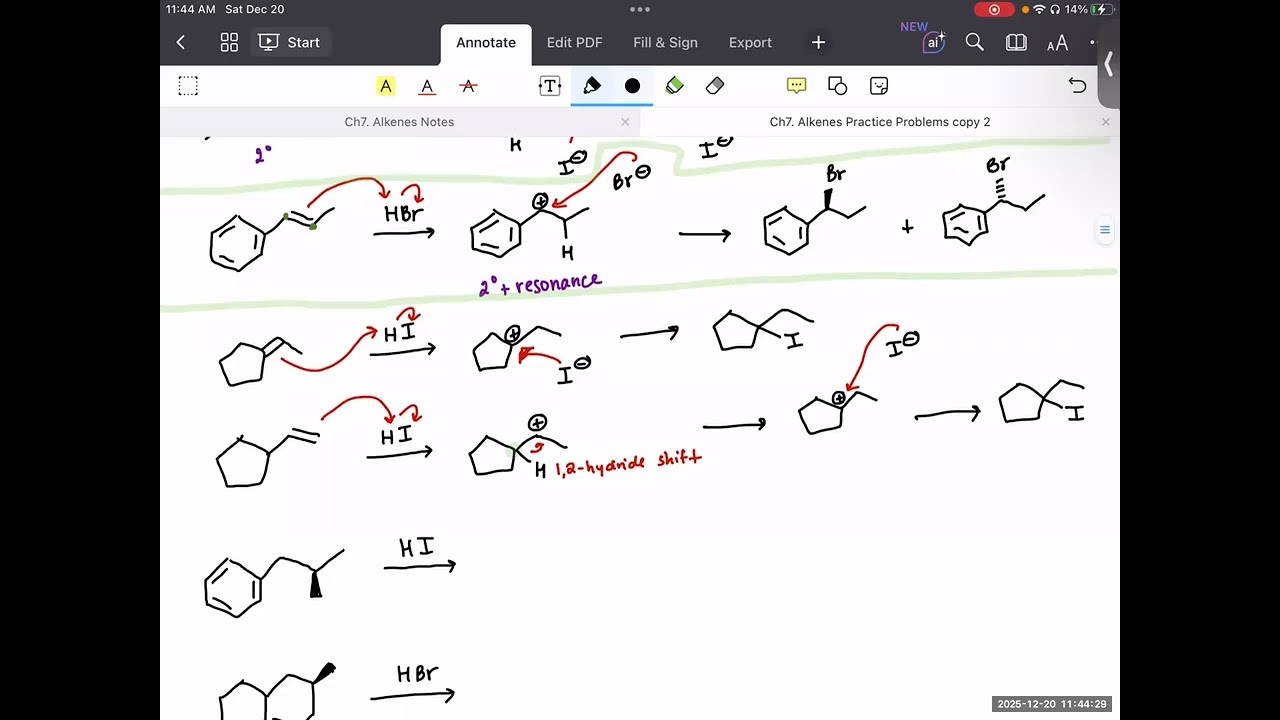Tap the side panel pull handle
The width and height of the screenshot is (1280, 720).
click(1108, 64)
